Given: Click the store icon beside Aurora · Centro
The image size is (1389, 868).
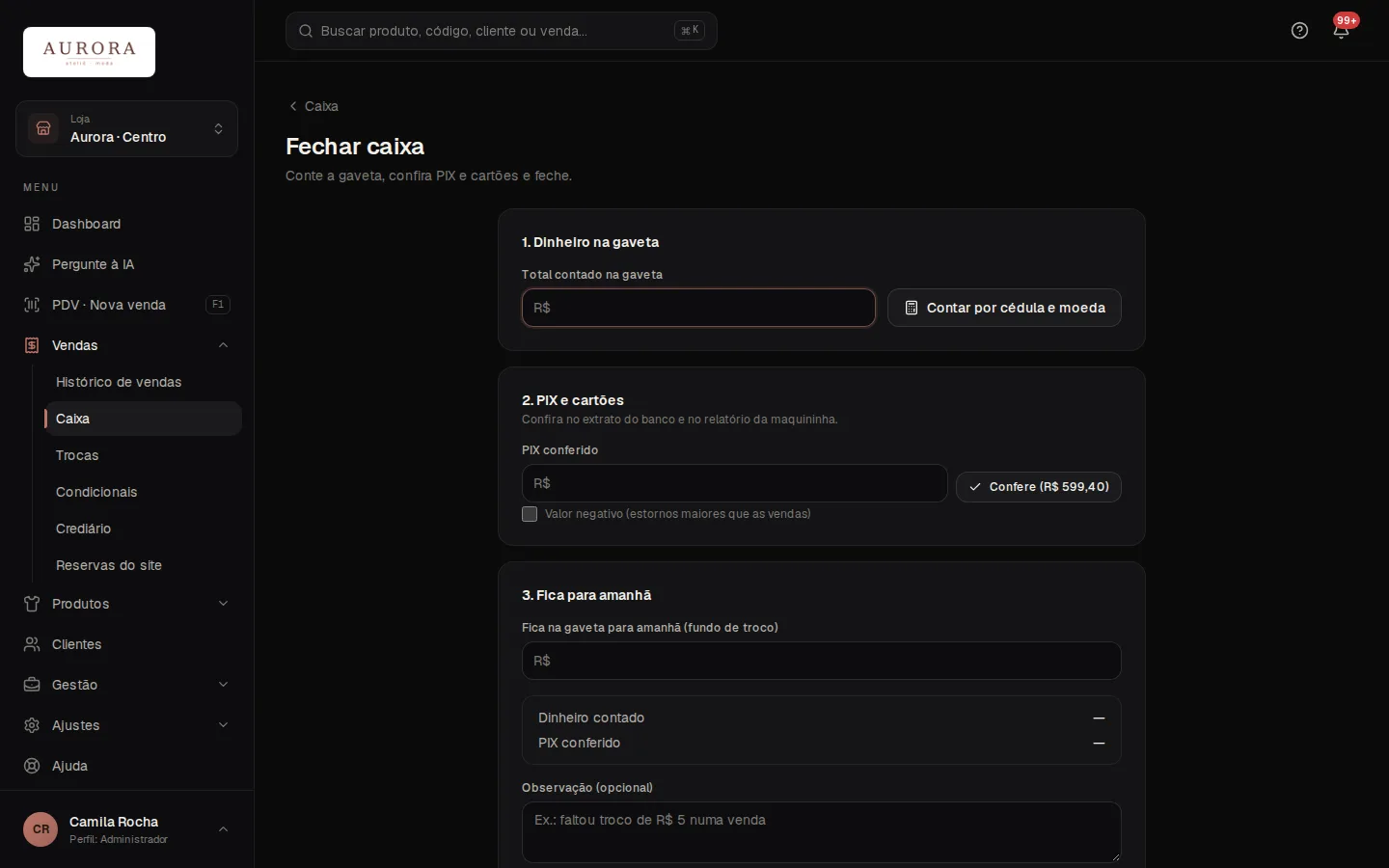Looking at the screenshot, I should (x=43, y=128).
